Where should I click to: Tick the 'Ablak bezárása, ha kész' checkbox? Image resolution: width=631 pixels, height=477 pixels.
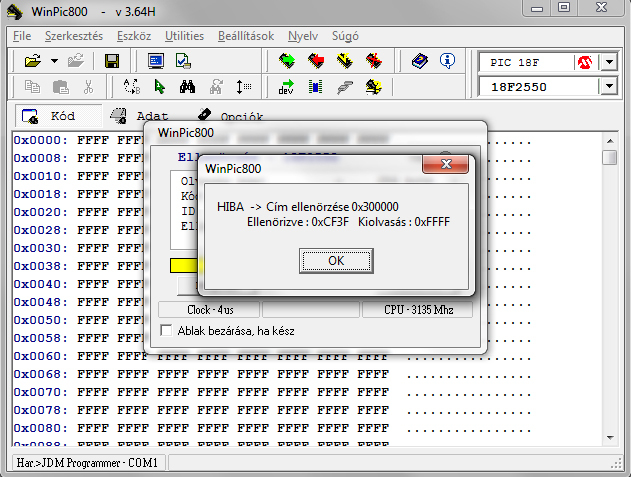166,330
